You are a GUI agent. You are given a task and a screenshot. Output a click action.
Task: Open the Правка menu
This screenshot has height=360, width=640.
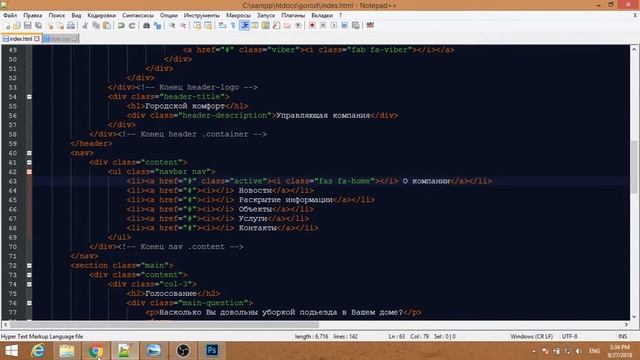click(x=33, y=15)
